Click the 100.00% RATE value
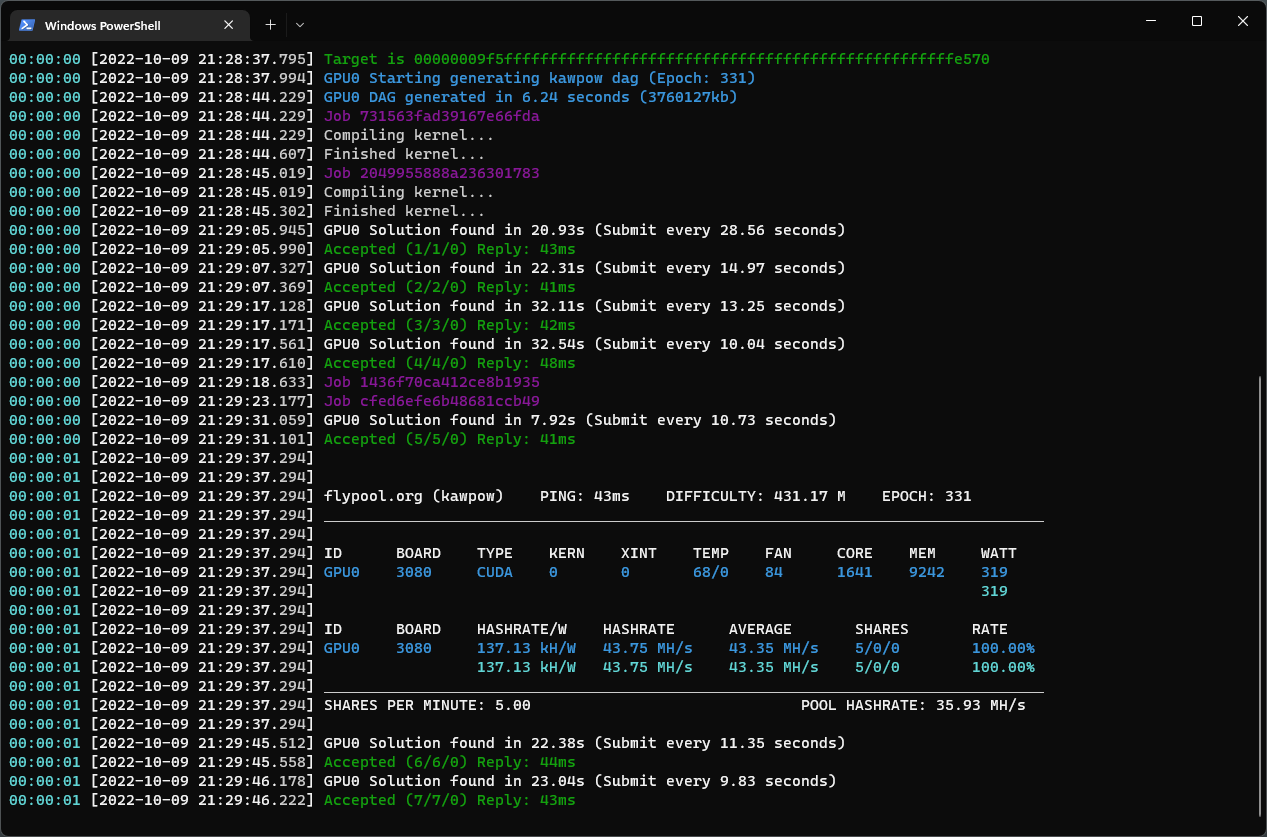 [x=1003, y=648]
